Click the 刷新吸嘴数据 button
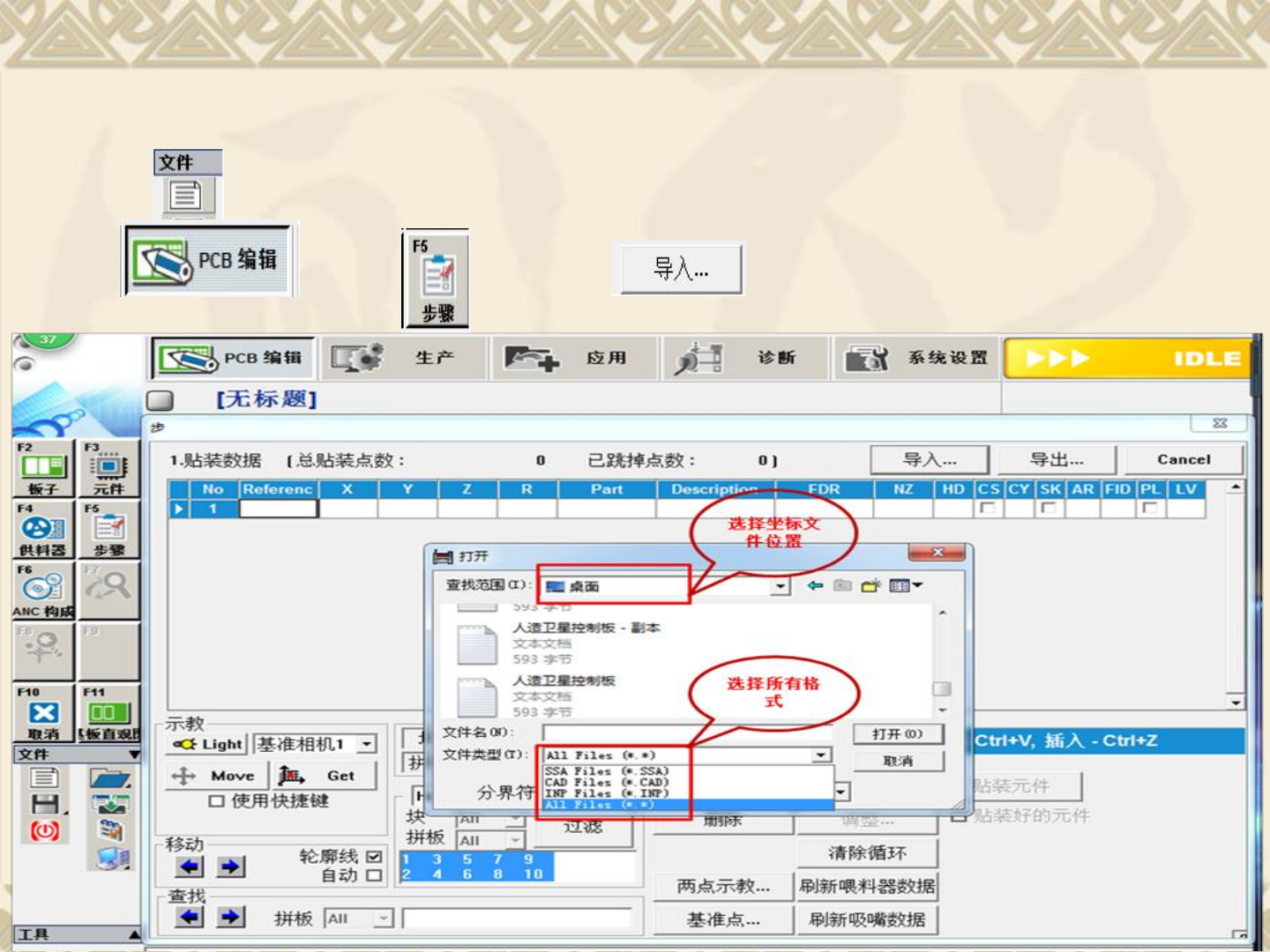This screenshot has width=1270, height=952. 867,920
